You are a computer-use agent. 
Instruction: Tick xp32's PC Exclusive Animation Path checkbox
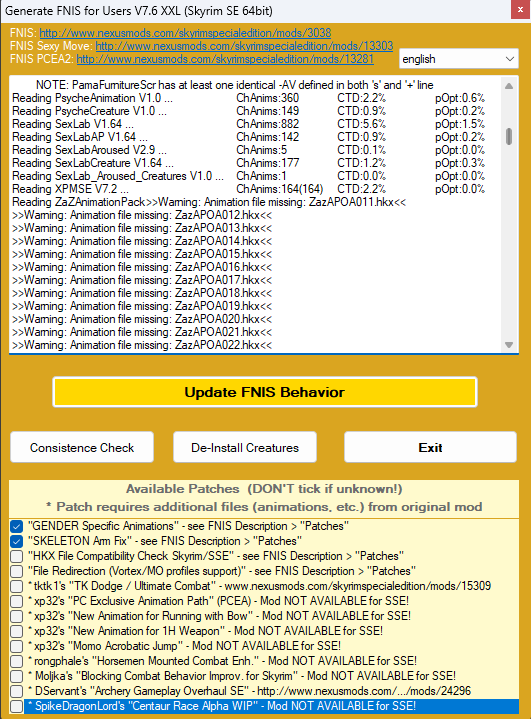(17, 601)
